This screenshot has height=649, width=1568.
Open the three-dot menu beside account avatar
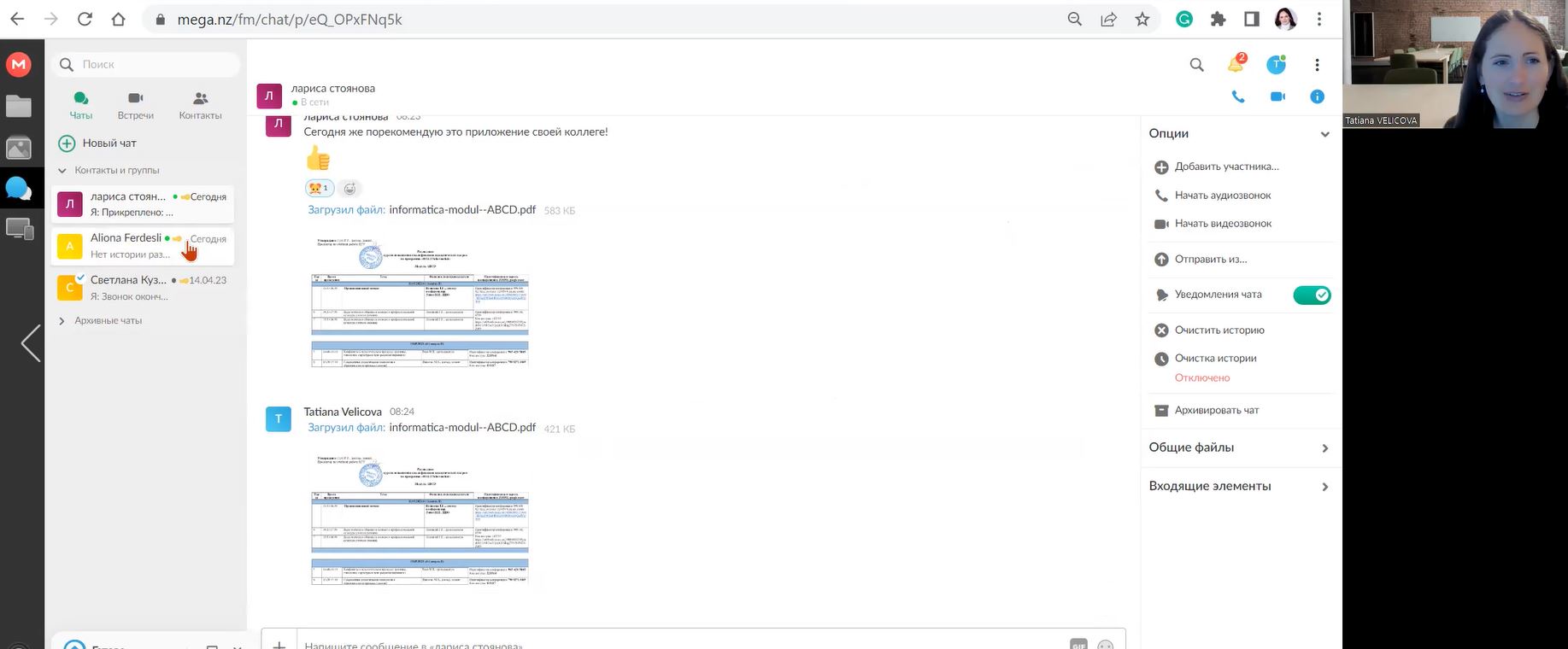[1317, 65]
